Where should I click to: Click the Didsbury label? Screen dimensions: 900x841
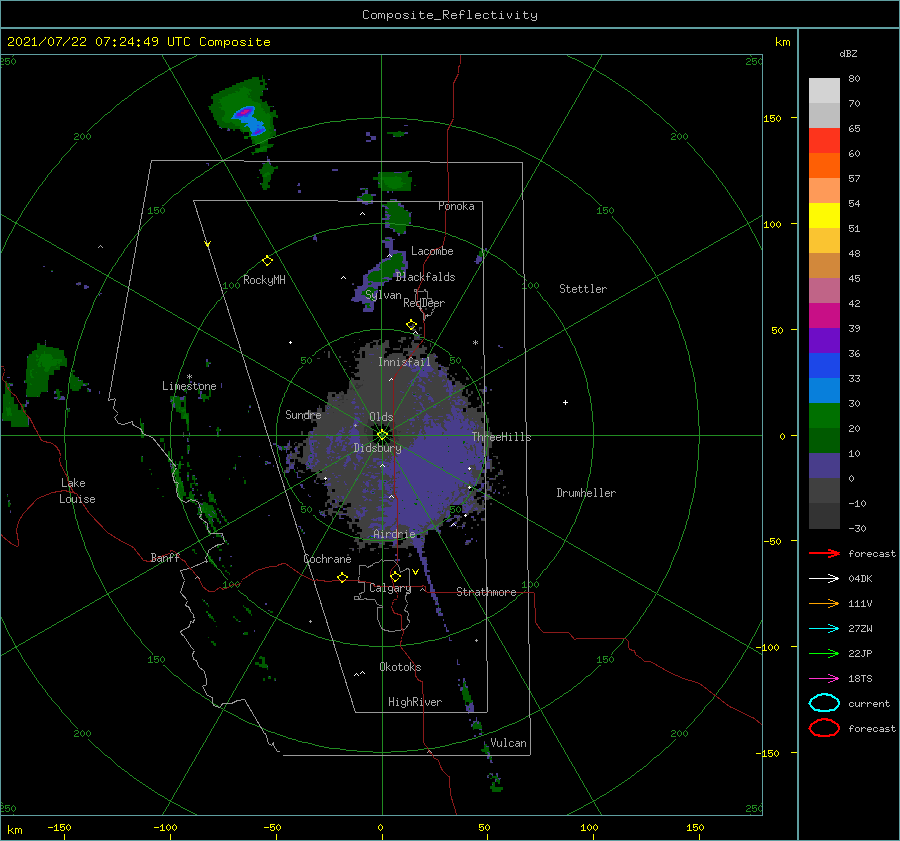pyautogui.click(x=377, y=448)
